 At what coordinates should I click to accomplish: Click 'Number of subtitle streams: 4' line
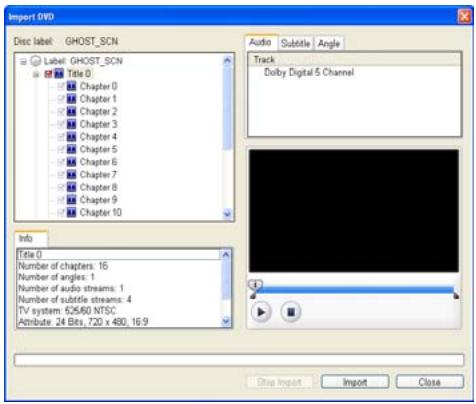75,299
